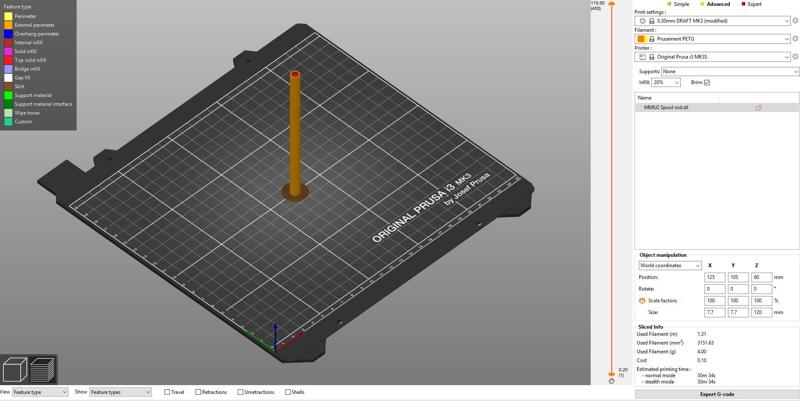Enable the Shells checkbox

[x=288, y=392]
